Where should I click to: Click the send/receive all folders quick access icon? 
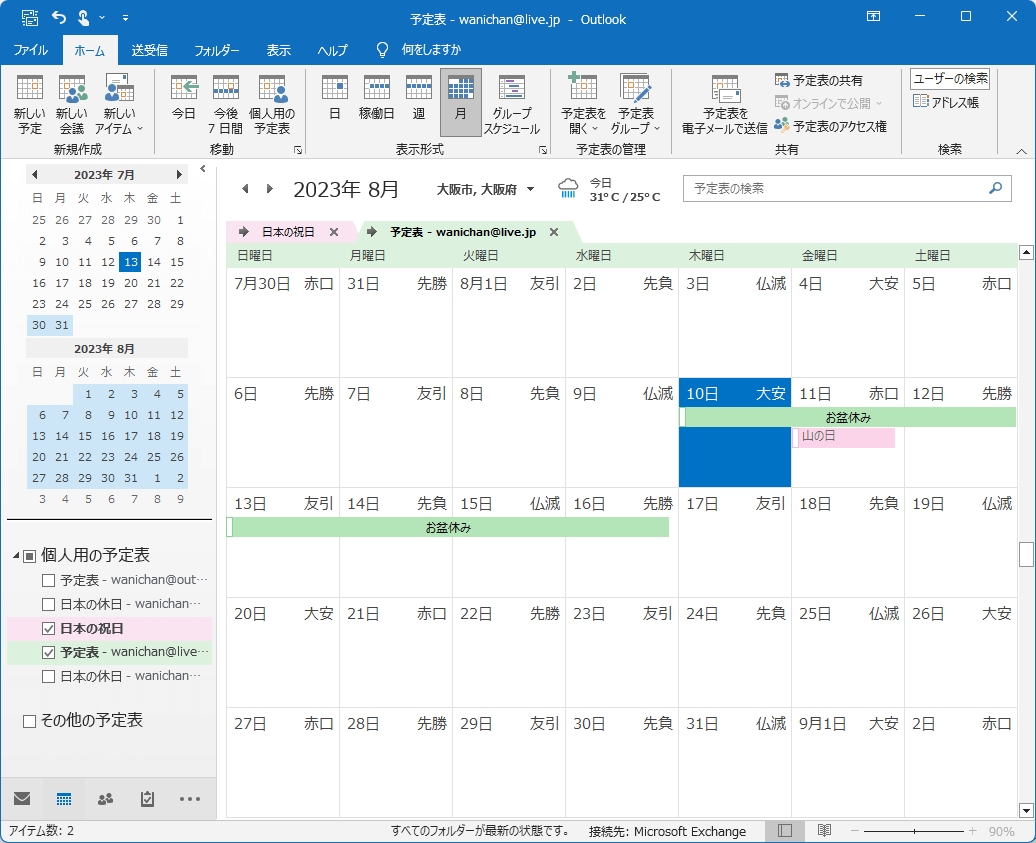click(30, 18)
